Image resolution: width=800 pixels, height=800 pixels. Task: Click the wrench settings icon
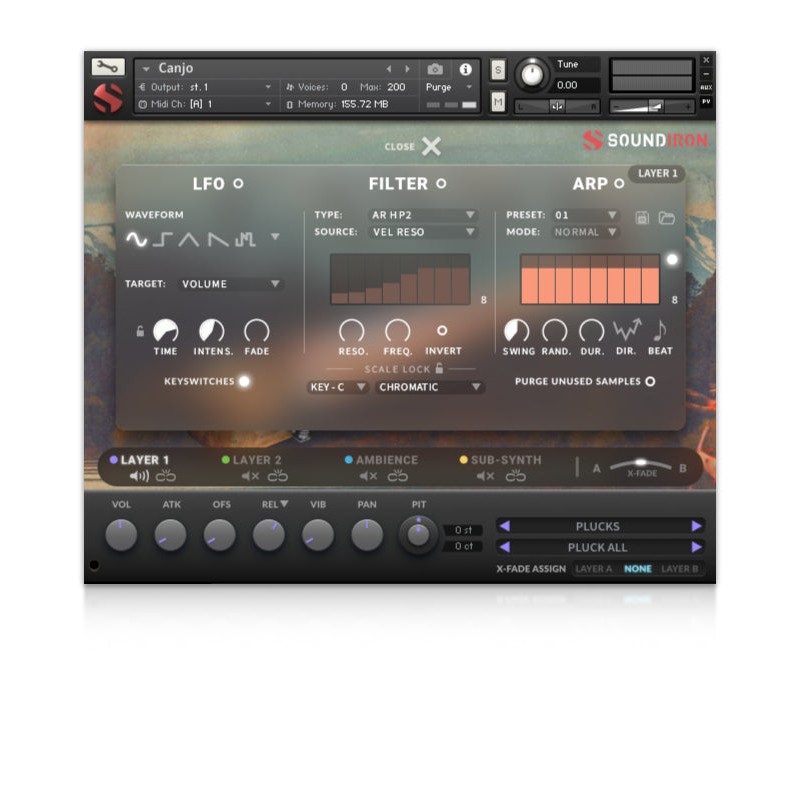click(x=108, y=67)
